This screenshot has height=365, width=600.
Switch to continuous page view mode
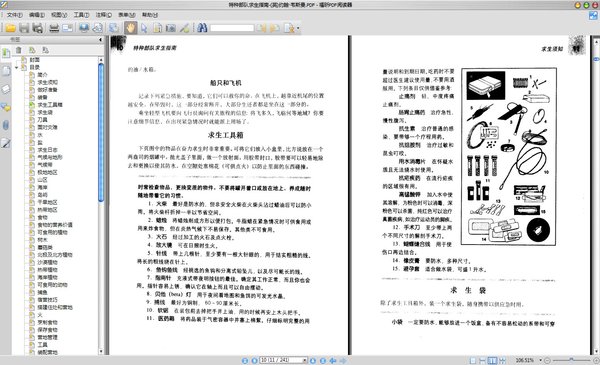(x=483, y=360)
